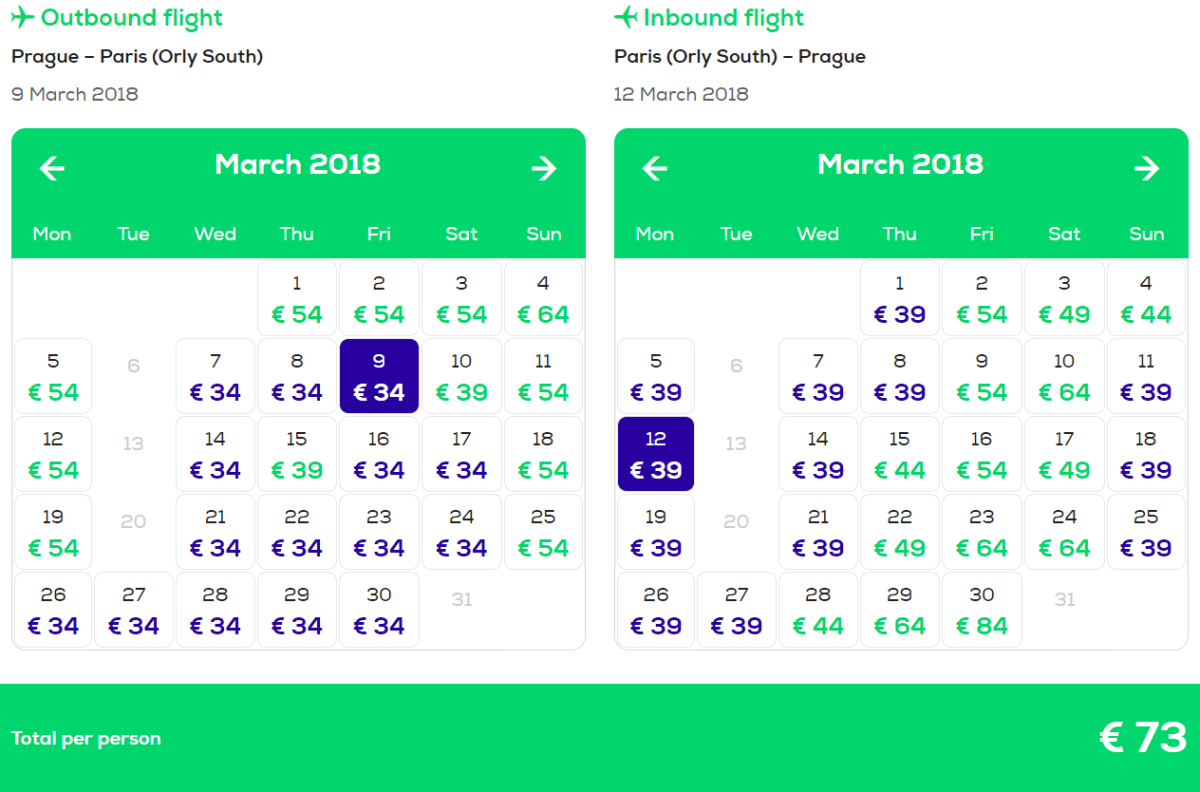Select inbound March 22 fare €49
This screenshot has width=1200, height=792.
(x=900, y=532)
